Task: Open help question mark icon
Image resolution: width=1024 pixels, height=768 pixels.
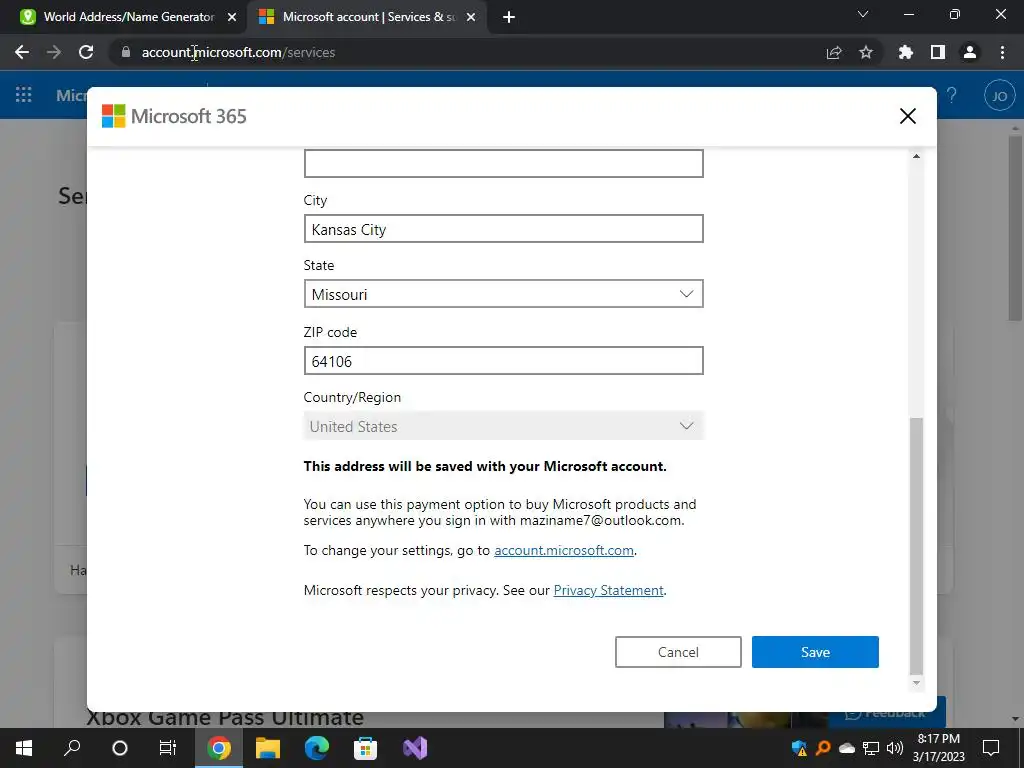Action: (952, 95)
